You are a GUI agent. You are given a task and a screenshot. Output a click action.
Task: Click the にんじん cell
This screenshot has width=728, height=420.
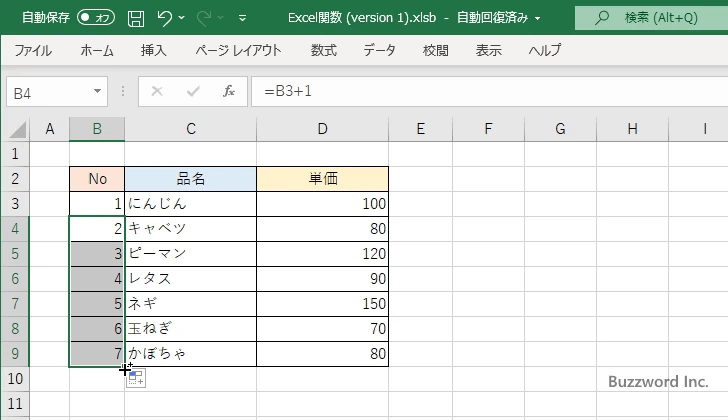click(190, 204)
